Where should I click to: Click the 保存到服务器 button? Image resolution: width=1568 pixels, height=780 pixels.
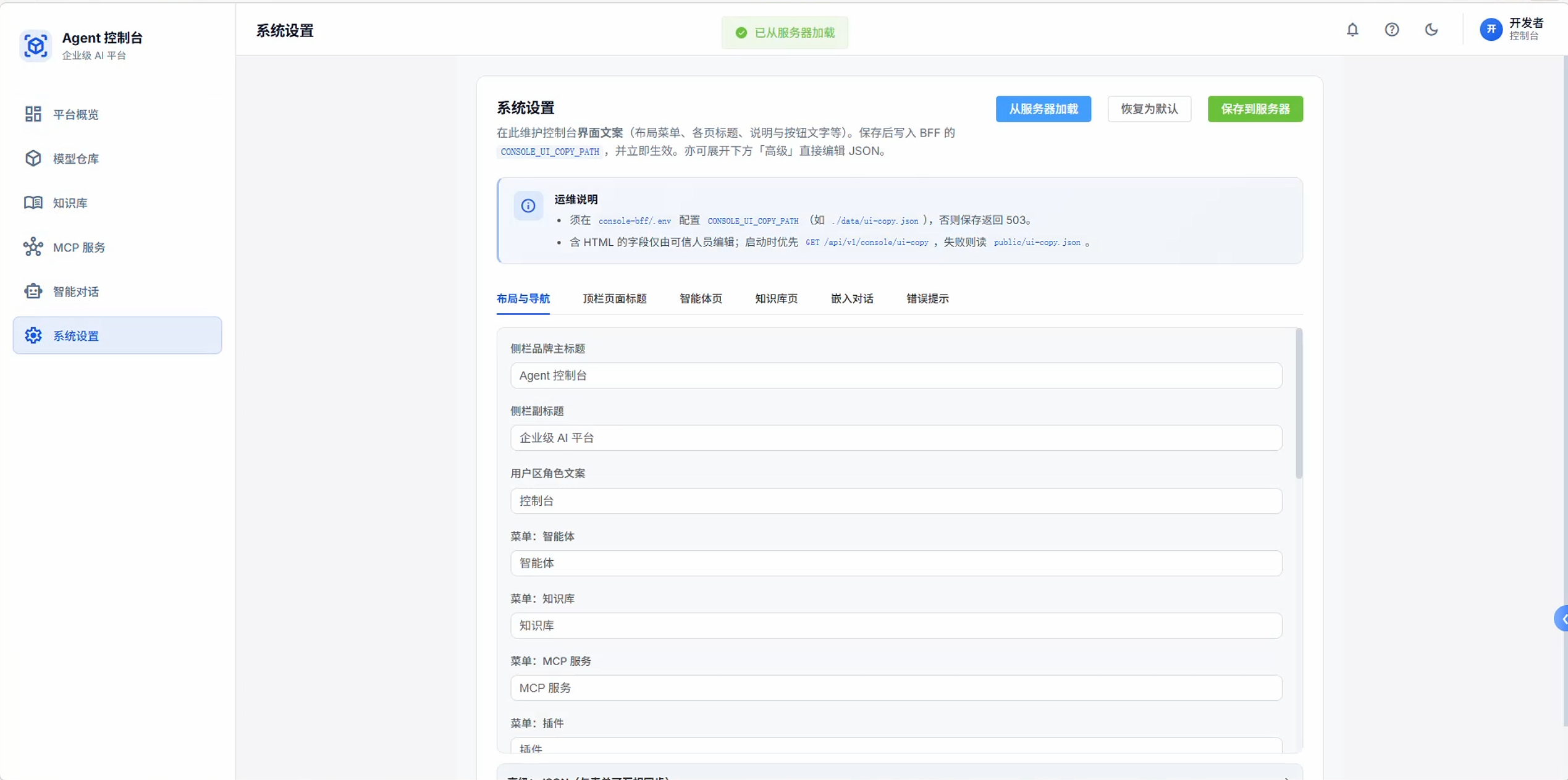[1255, 109]
